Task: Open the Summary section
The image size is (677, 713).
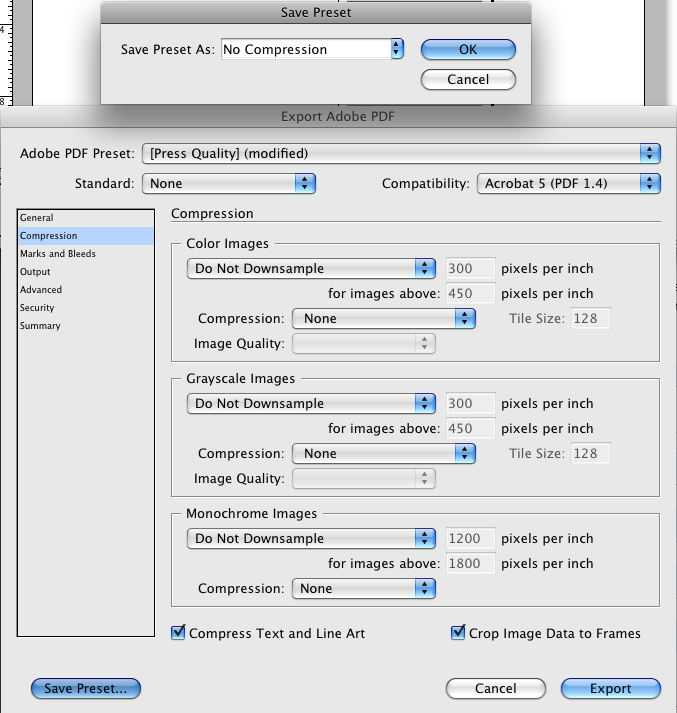Action: (x=40, y=326)
